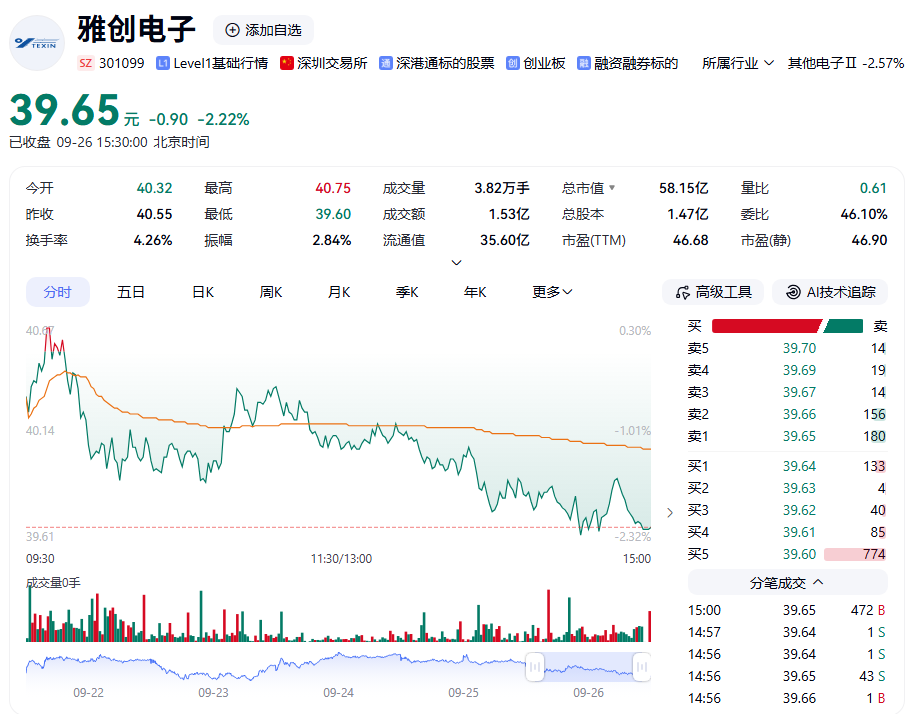Click the left handle of timeline range slider

[x=535, y=667]
